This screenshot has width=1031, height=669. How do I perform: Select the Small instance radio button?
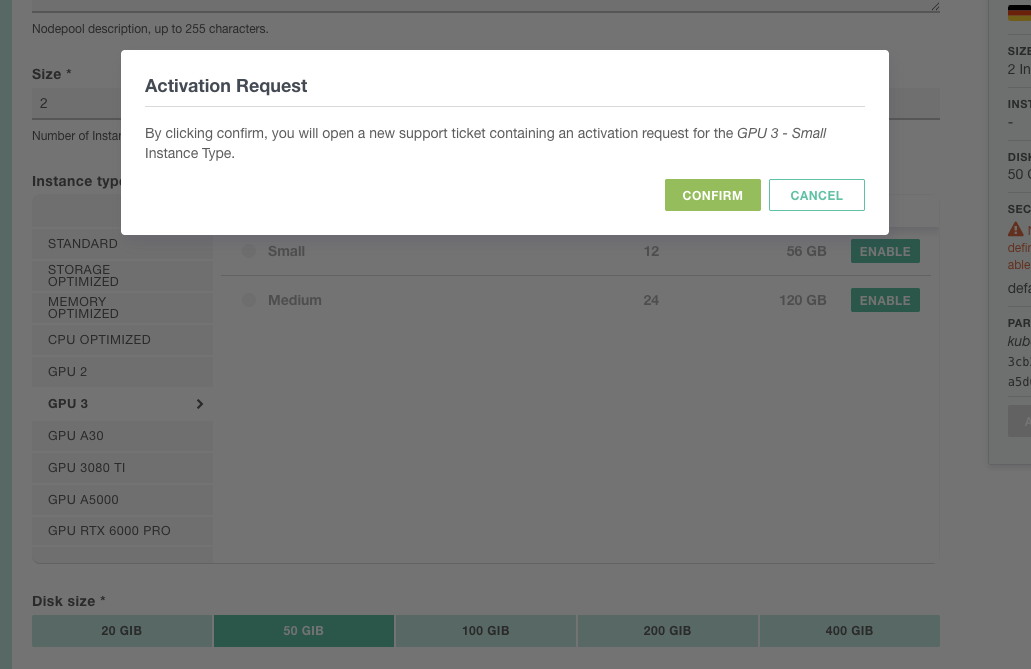pyautogui.click(x=249, y=251)
